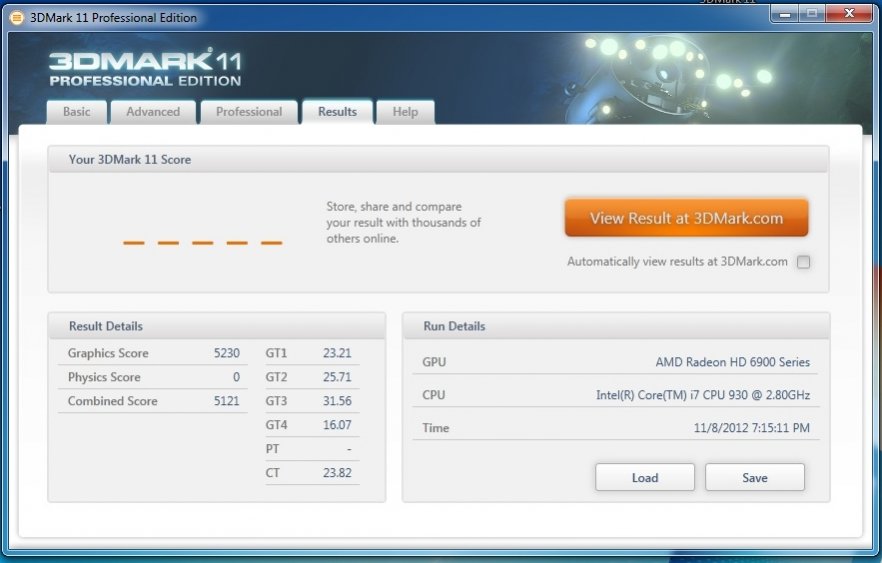
Task: Click the Intel Core i7 CPU 930 text
Action: (x=703, y=395)
